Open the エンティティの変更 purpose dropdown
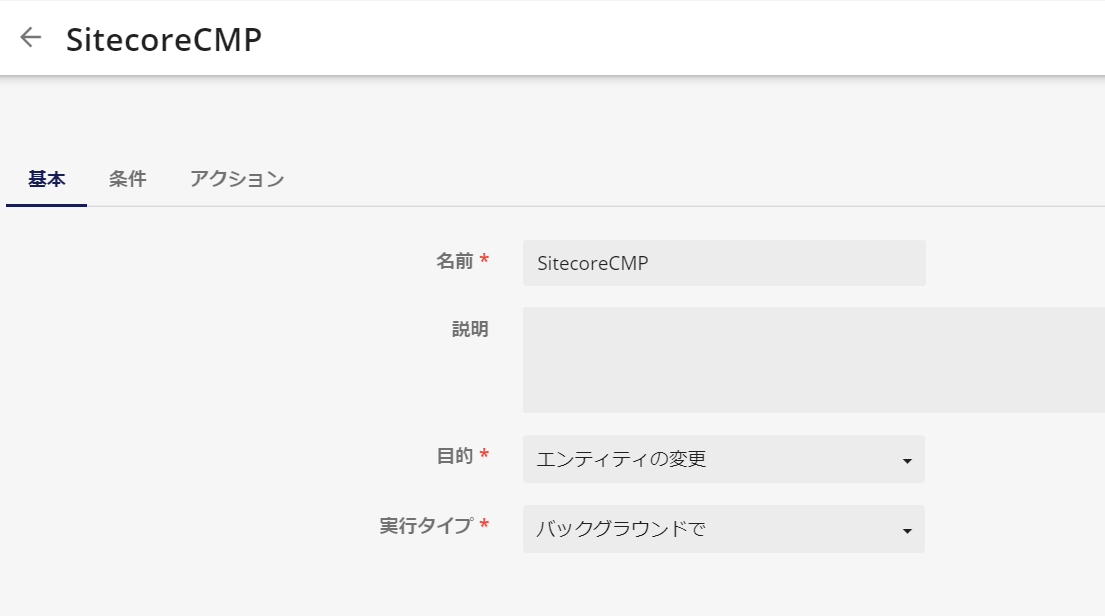Screen dimensions: 1105x616 (x=723, y=459)
